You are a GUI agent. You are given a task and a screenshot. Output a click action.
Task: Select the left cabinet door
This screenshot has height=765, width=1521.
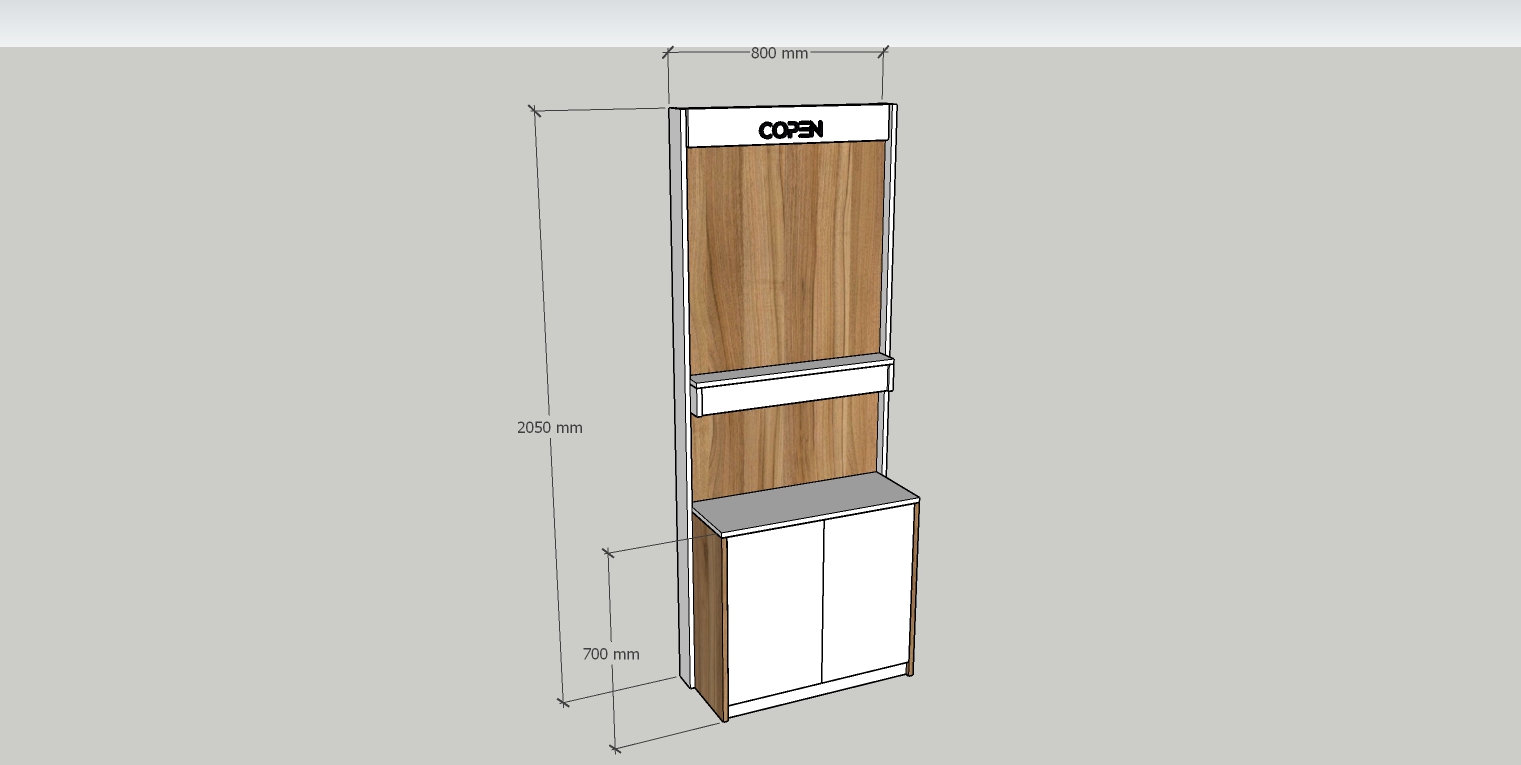click(x=775, y=610)
